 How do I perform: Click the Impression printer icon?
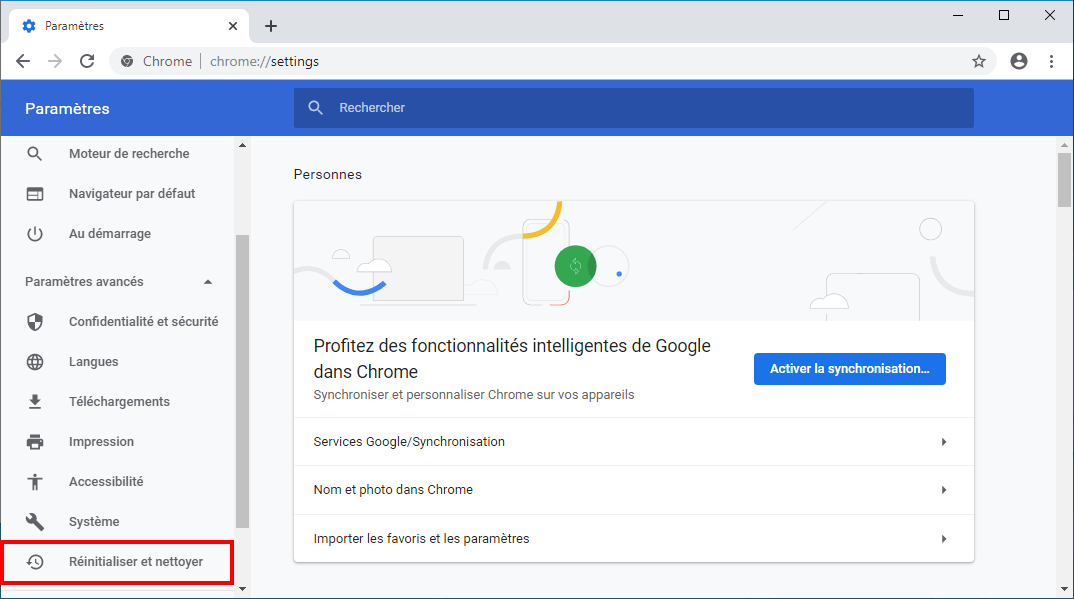click(35, 442)
